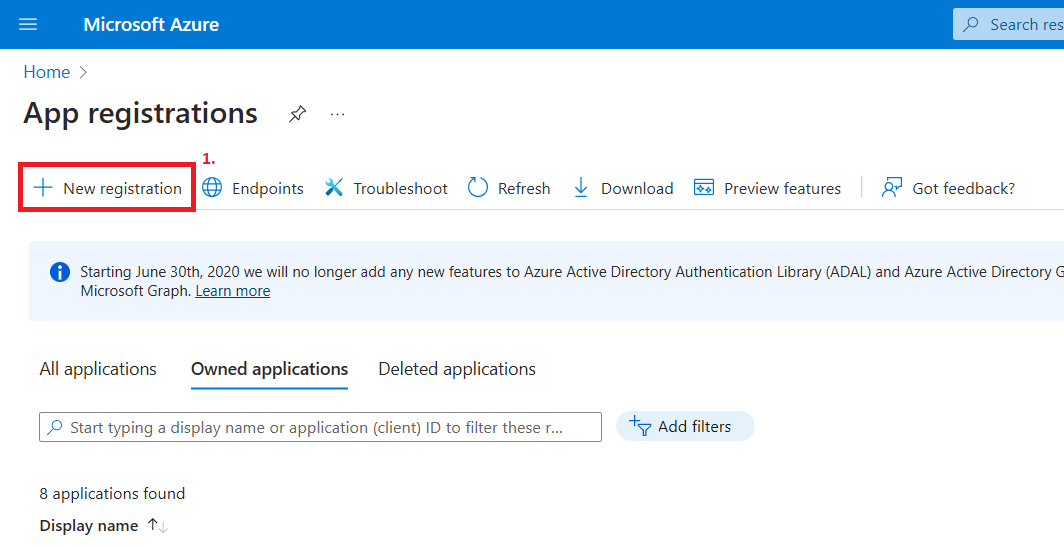Image resolution: width=1064 pixels, height=547 pixels.
Task: Select the Owned applications tab
Action: pyautogui.click(x=269, y=369)
